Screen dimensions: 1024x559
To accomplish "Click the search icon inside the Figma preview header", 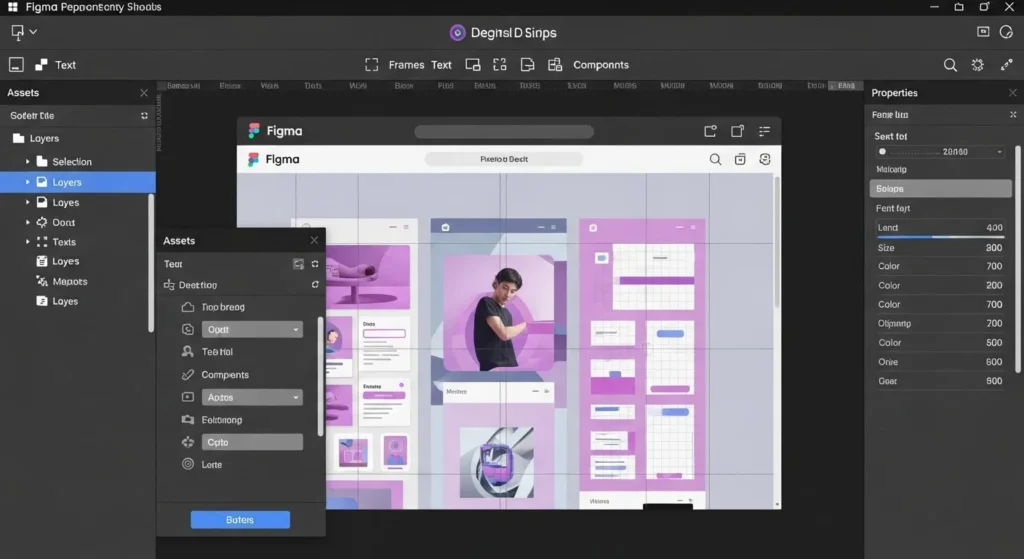I will pyautogui.click(x=715, y=159).
